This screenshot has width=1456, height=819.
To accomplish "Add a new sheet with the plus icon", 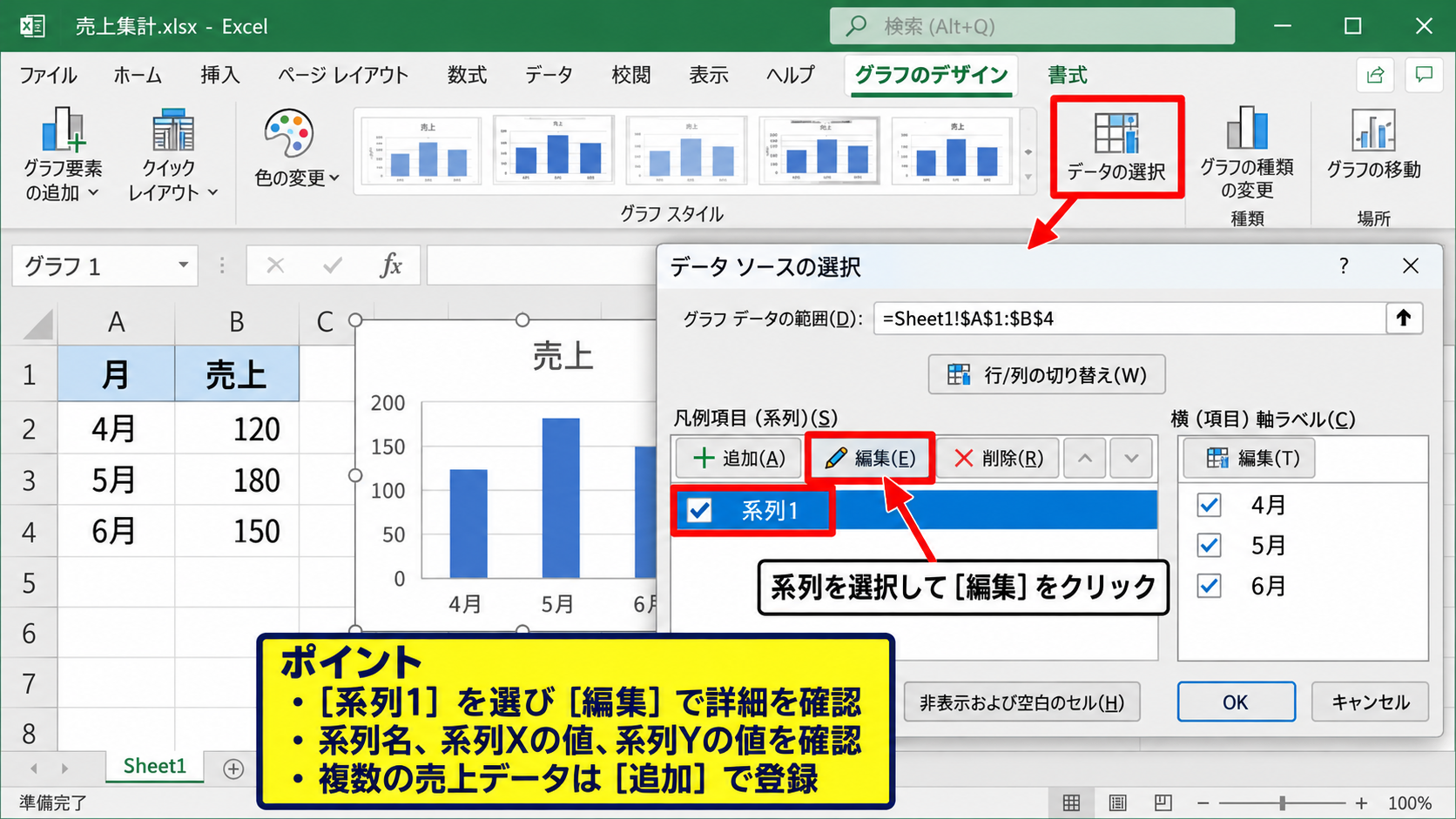I will coord(233,769).
